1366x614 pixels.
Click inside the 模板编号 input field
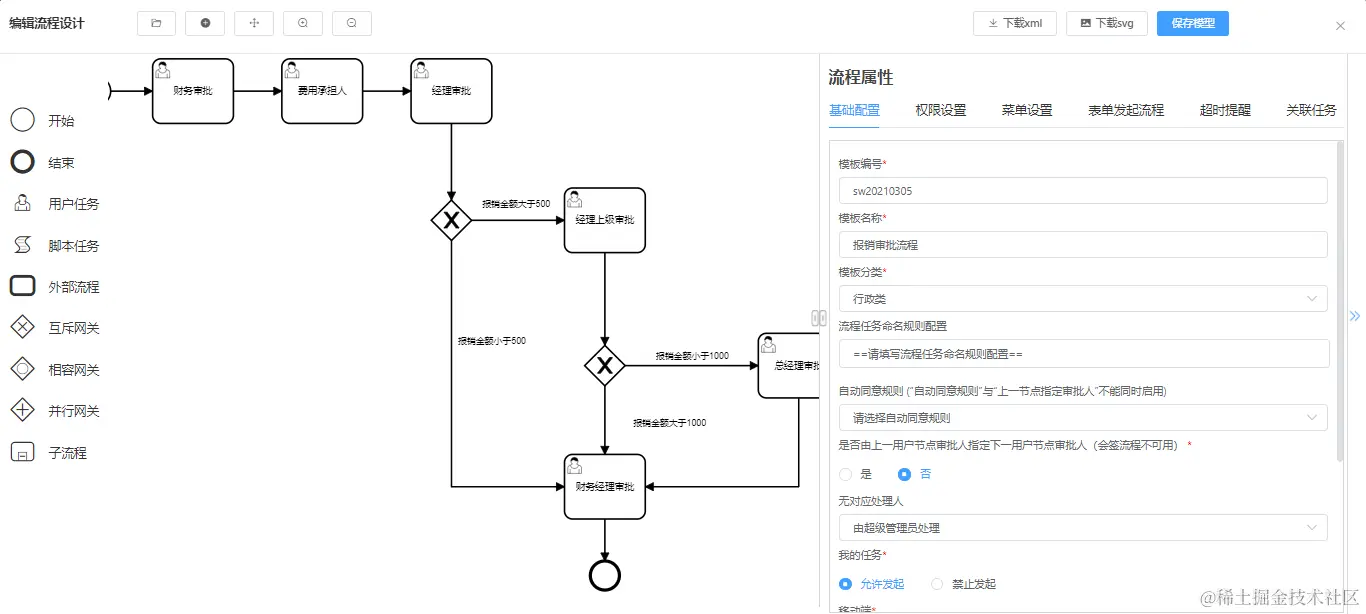[x=1083, y=190]
